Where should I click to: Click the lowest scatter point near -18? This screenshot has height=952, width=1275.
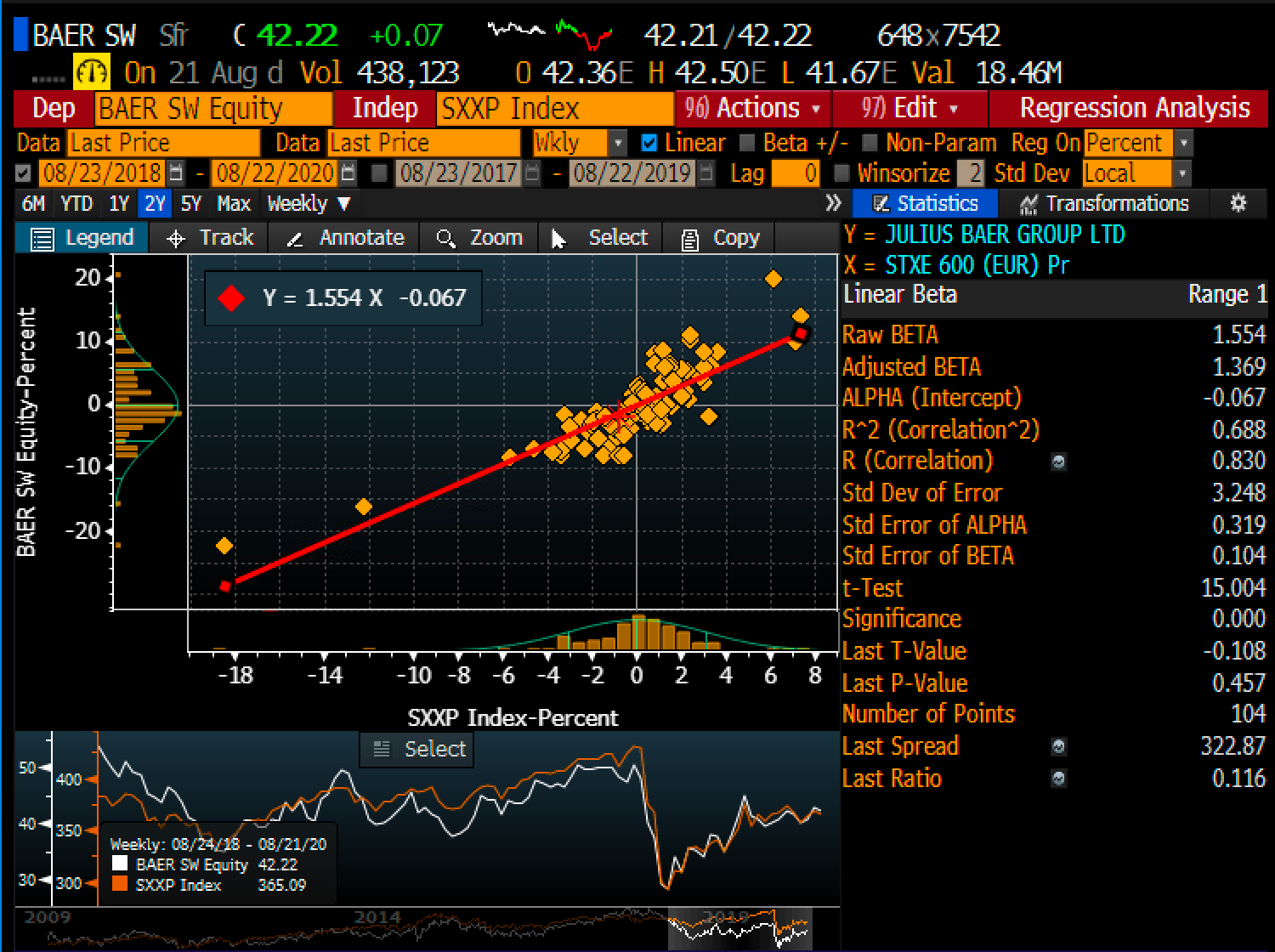click(x=224, y=546)
